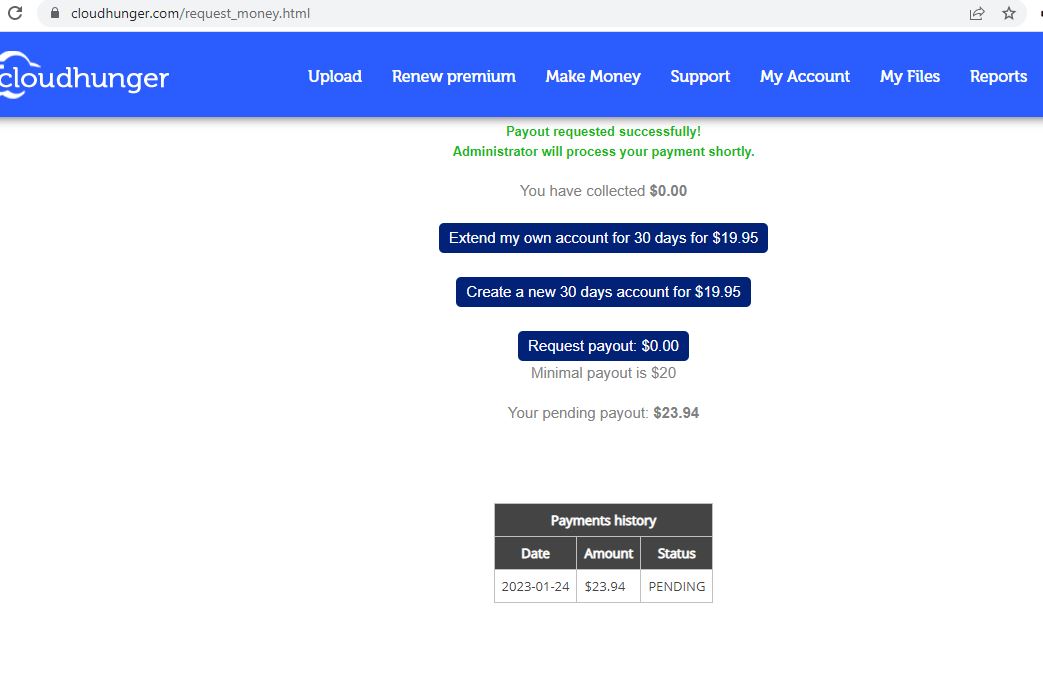The width and height of the screenshot is (1043, 676).
Task: Bookmark this page with star icon
Action: coord(1009,13)
